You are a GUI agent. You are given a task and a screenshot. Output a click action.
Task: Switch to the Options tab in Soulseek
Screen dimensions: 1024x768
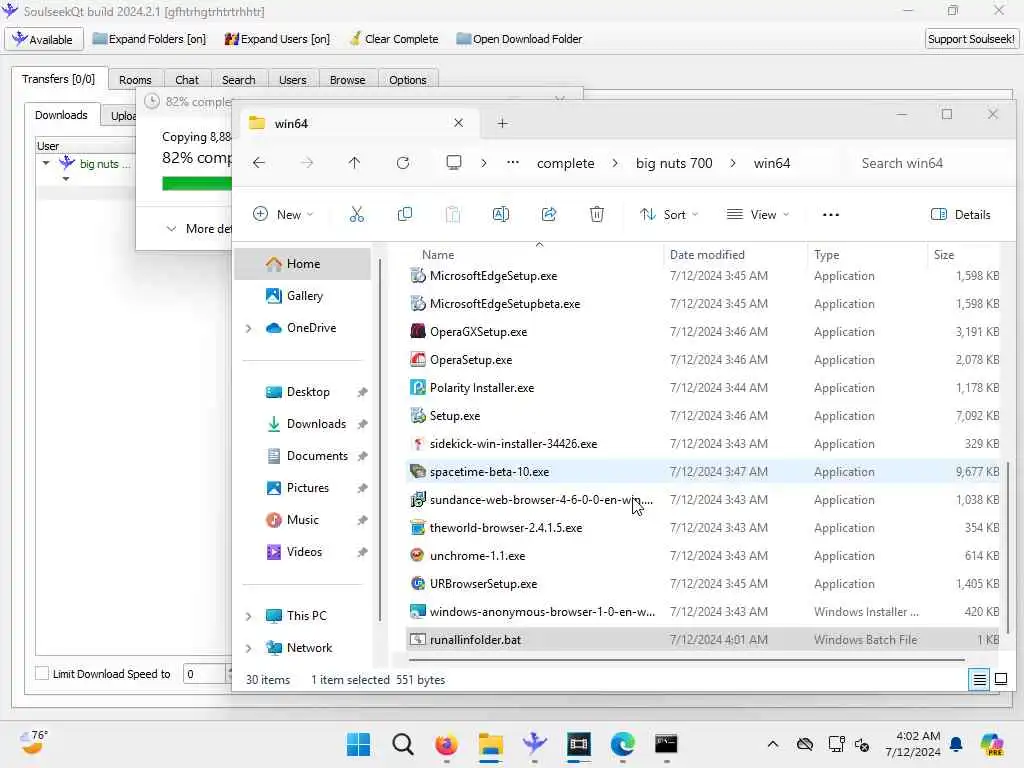click(x=408, y=80)
